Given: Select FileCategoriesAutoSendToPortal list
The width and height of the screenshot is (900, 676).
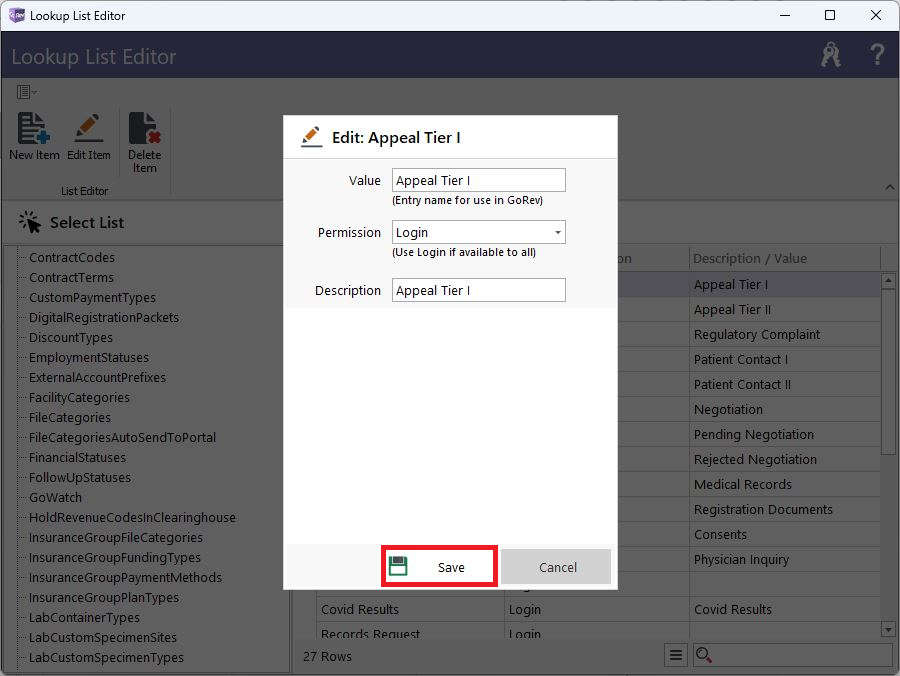Looking at the screenshot, I should pos(122,438).
